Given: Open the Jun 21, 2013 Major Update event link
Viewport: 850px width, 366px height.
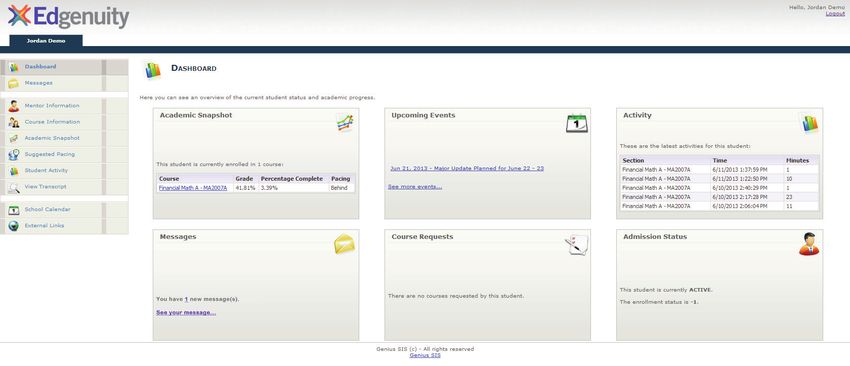Looking at the screenshot, I should click(467, 169).
